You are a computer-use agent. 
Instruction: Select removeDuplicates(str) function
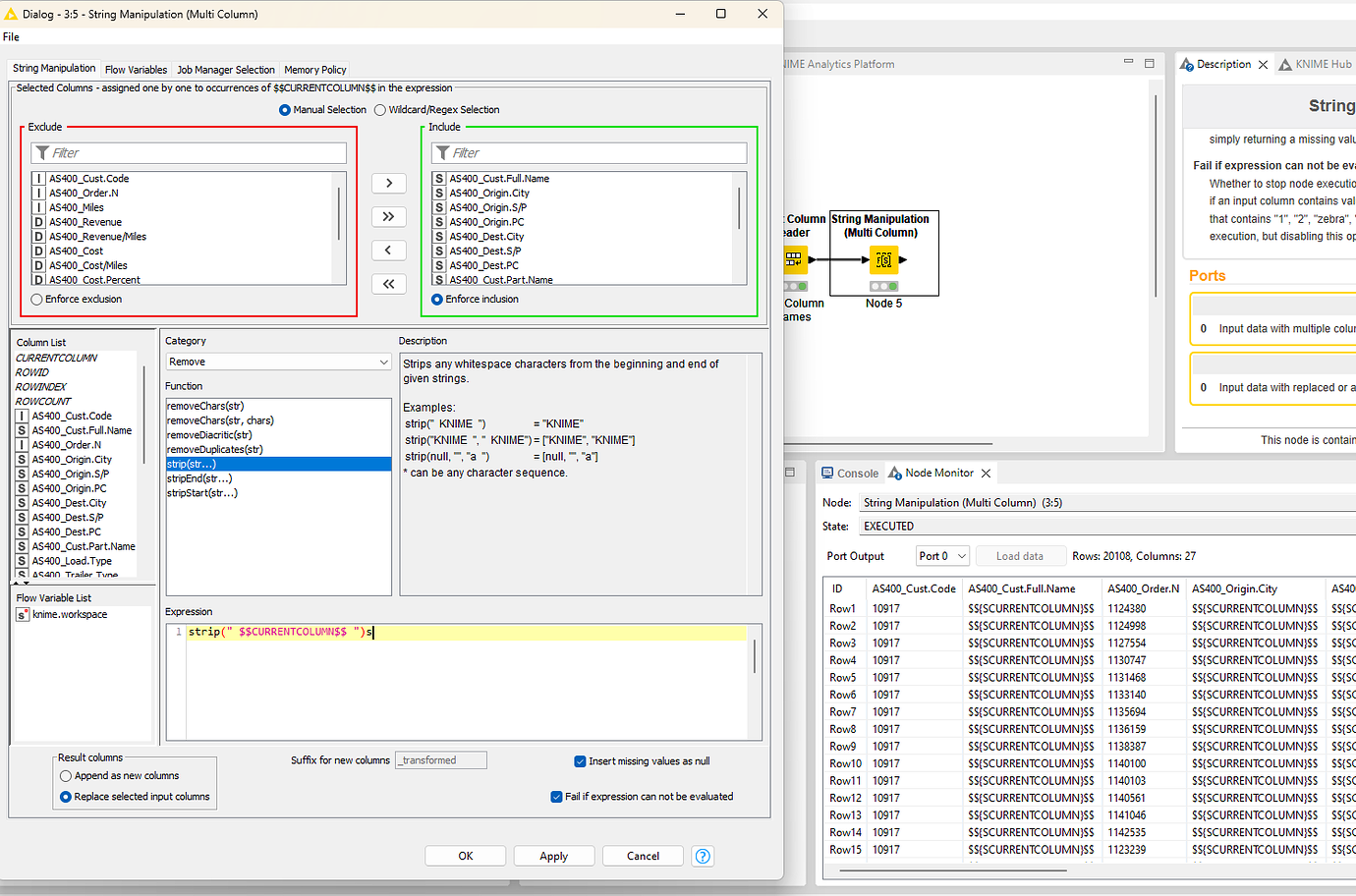(x=214, y=449)
